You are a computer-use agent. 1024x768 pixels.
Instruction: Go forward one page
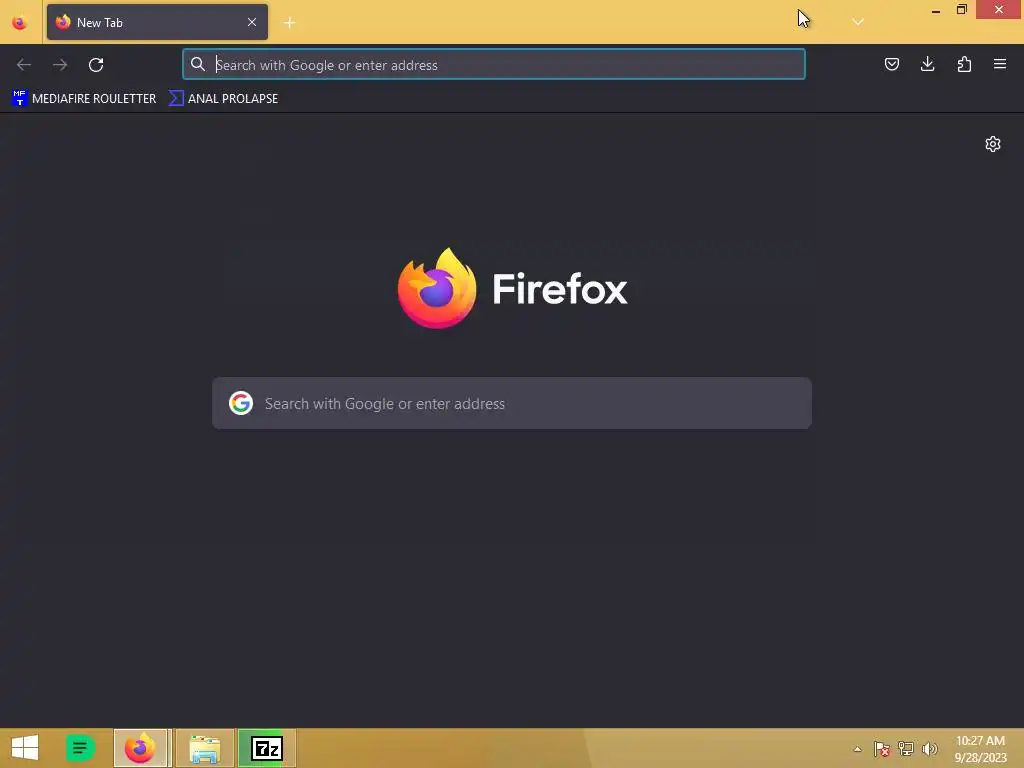point(60,65)
